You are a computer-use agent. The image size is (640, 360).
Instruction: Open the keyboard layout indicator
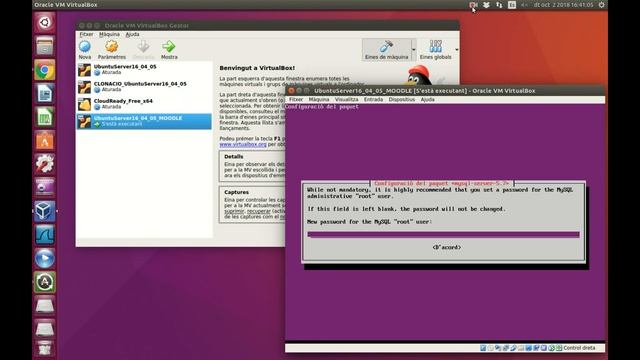coord(512,5)
